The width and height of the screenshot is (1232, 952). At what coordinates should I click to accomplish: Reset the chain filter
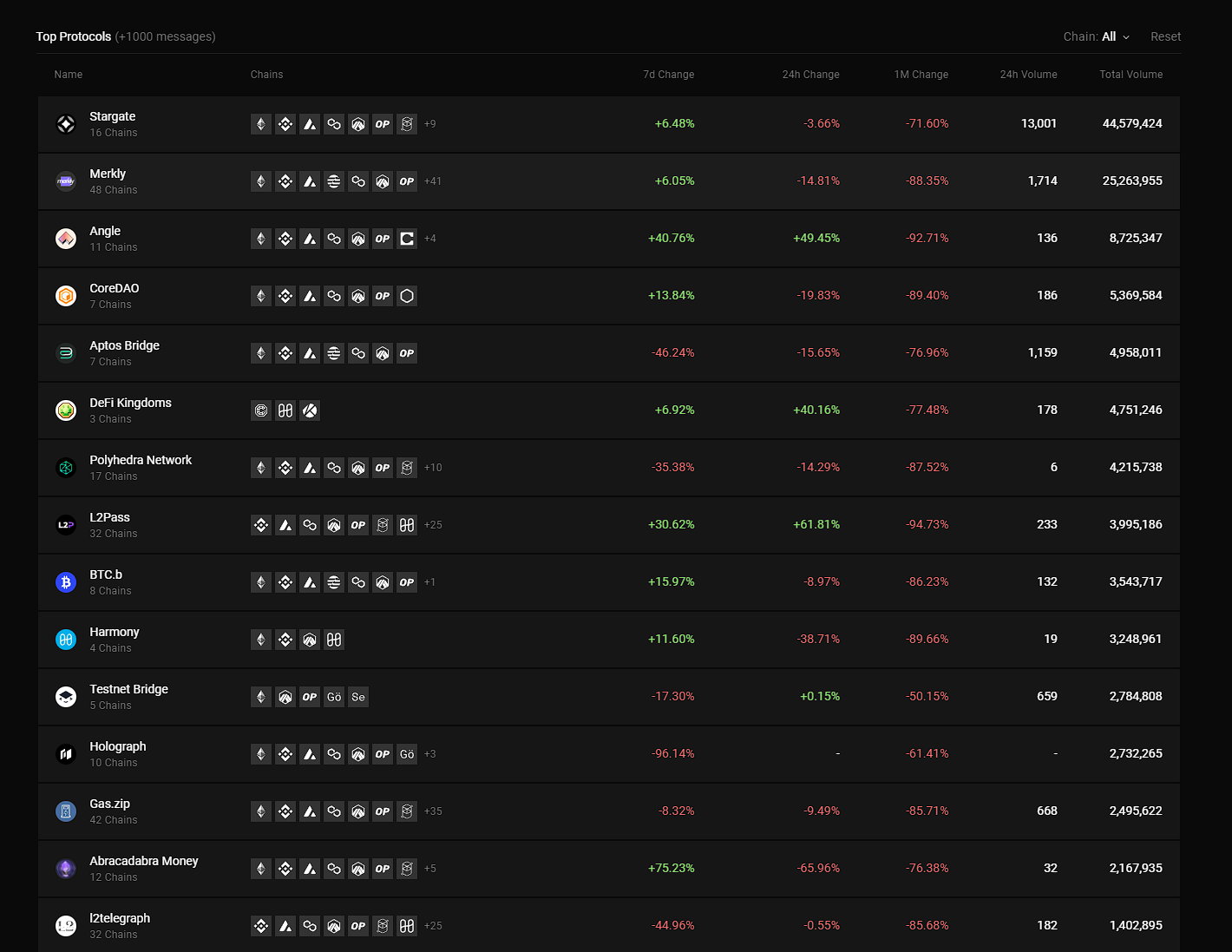[1165, 36]
